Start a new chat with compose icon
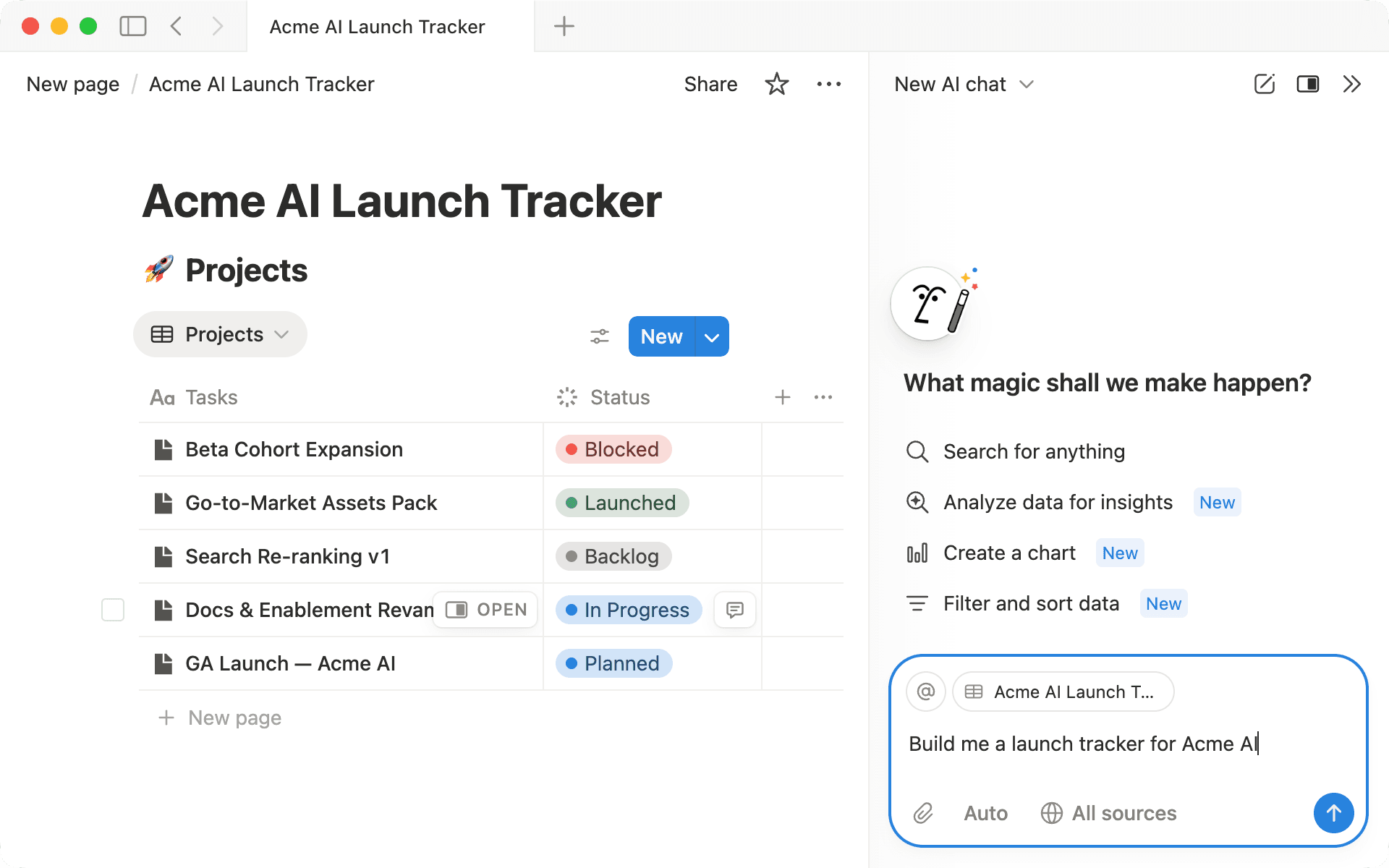 tap(1264, 84)
